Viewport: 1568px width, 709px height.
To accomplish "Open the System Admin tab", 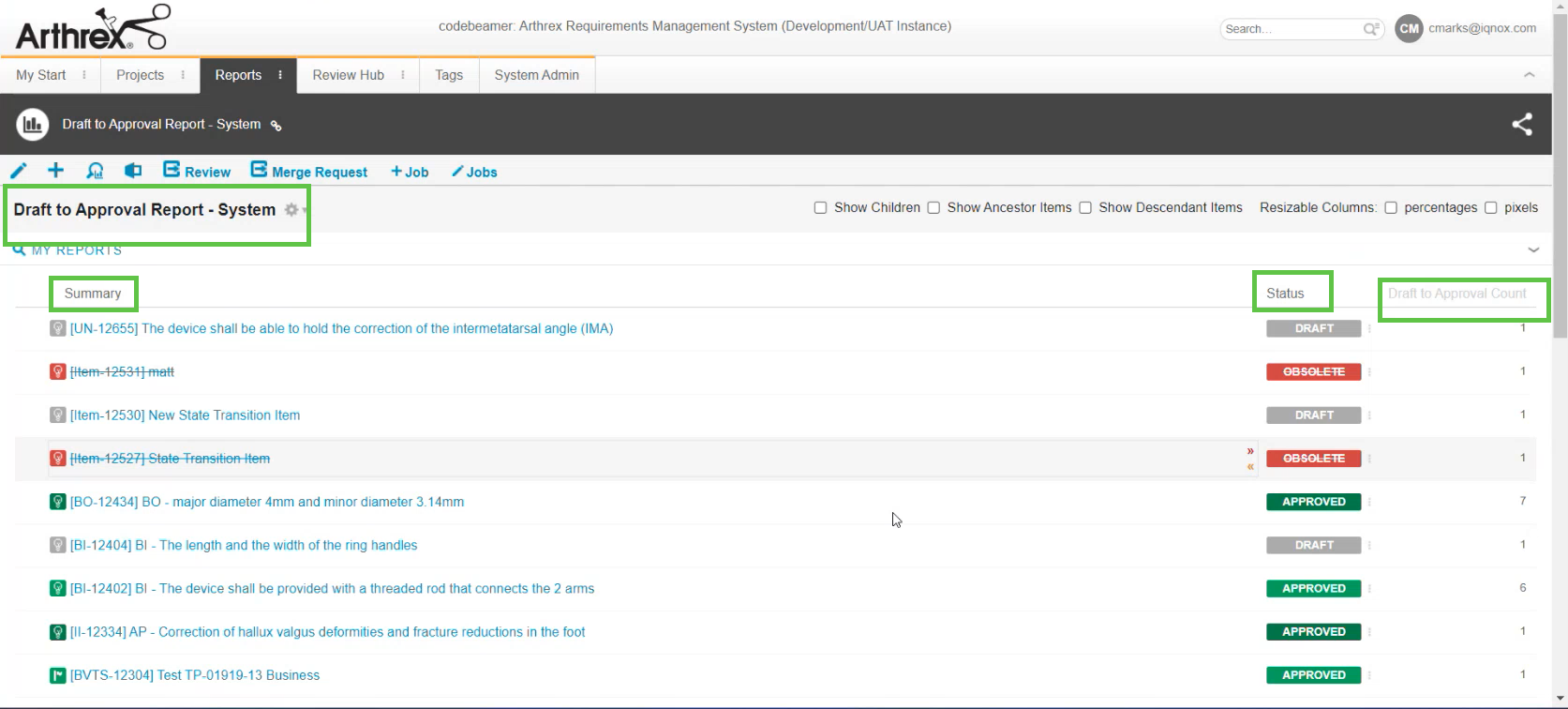I will (x=536, y=75).
